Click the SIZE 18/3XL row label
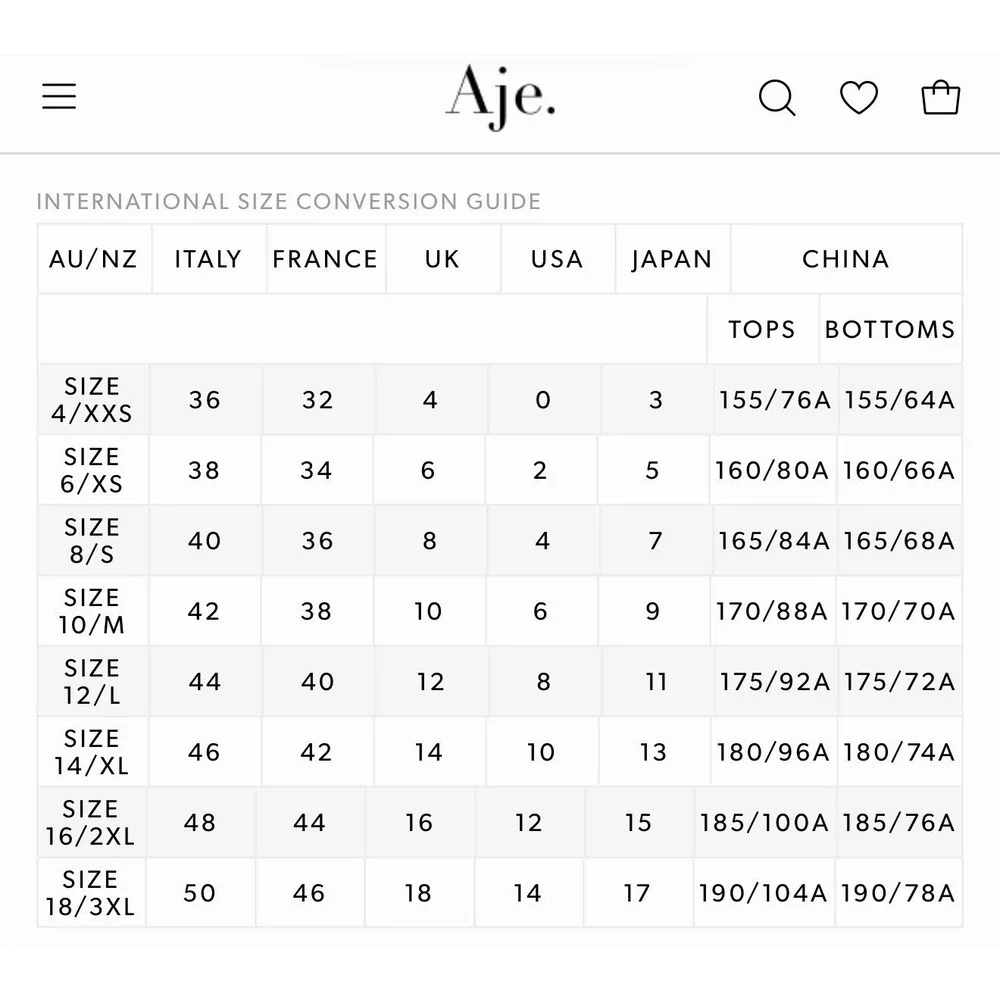 coord(92,892)
